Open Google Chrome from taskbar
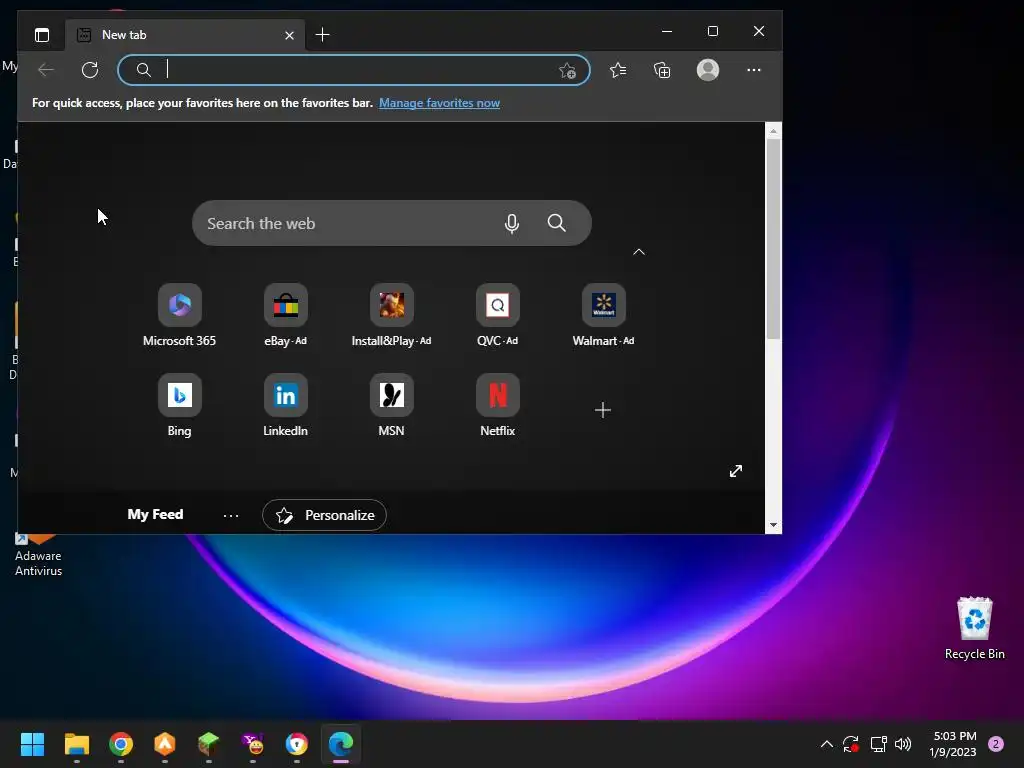This screenshot has height=768, width=1024. pyautogui.click(x=121, y=744)
